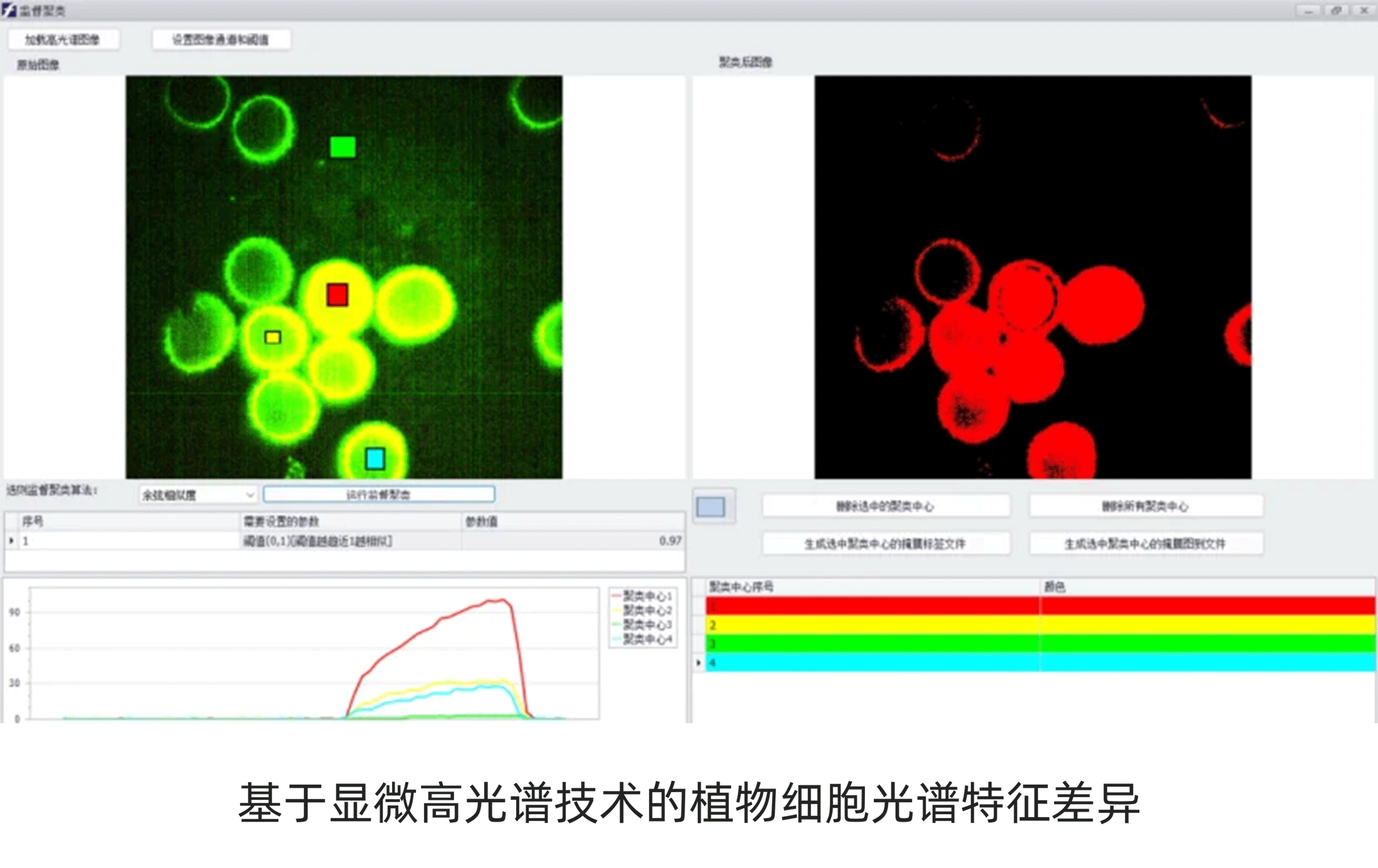
Task: Select the red cluster center row 1
Action: pos(871,606)
